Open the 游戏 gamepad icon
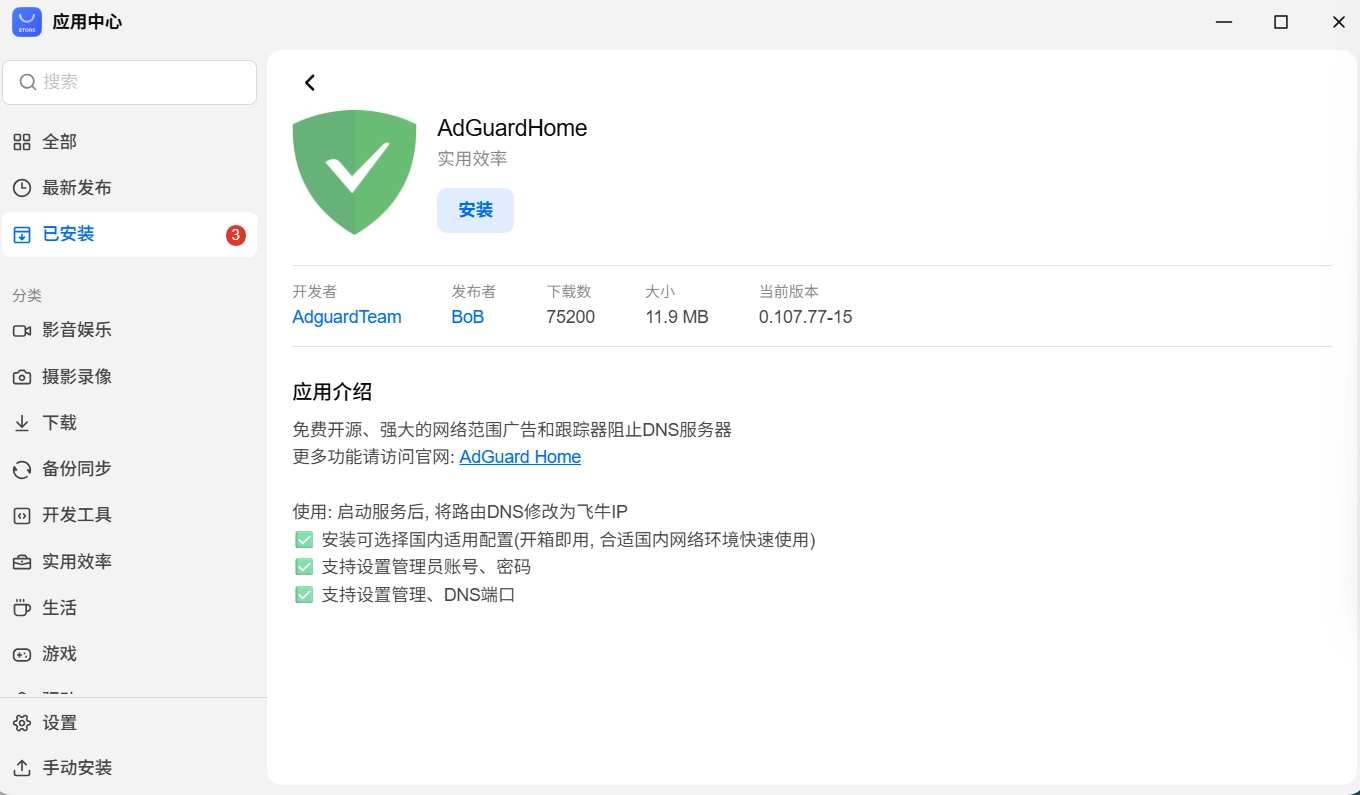Image resolution: width=1360 pixels, height=795 pixels. click(22, 654)
